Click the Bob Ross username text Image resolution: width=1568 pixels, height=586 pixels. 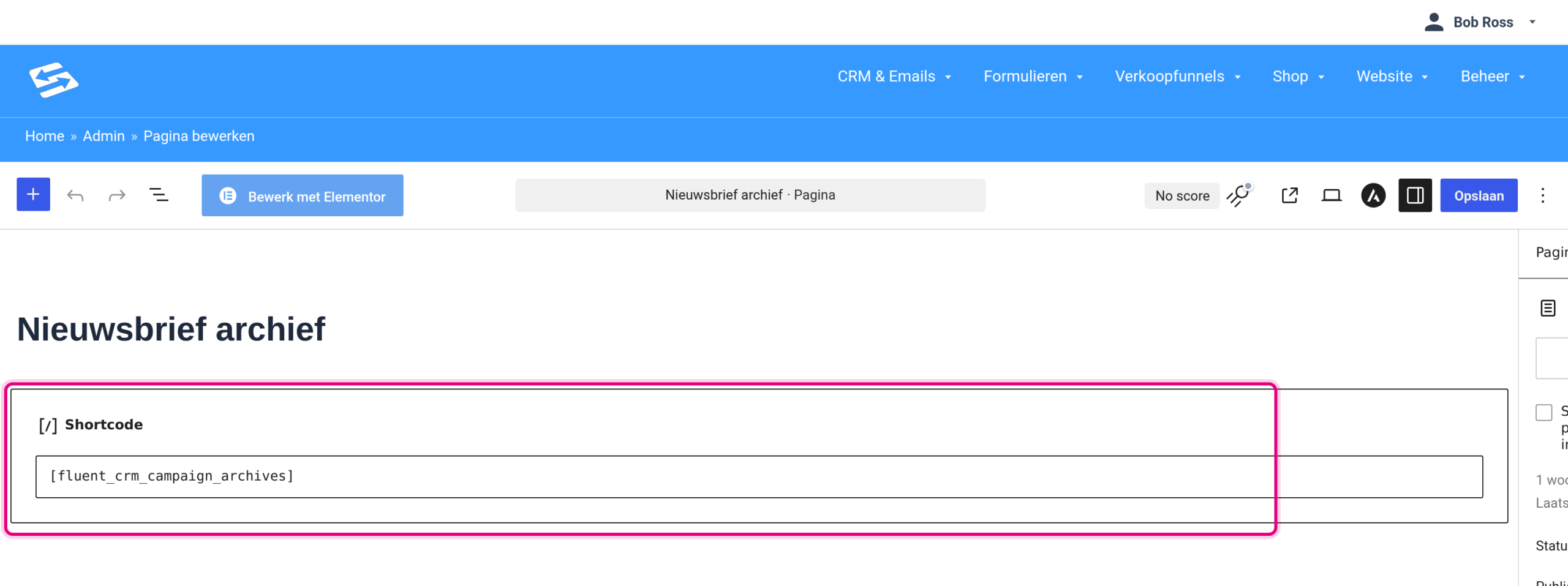click(1483, 22)
